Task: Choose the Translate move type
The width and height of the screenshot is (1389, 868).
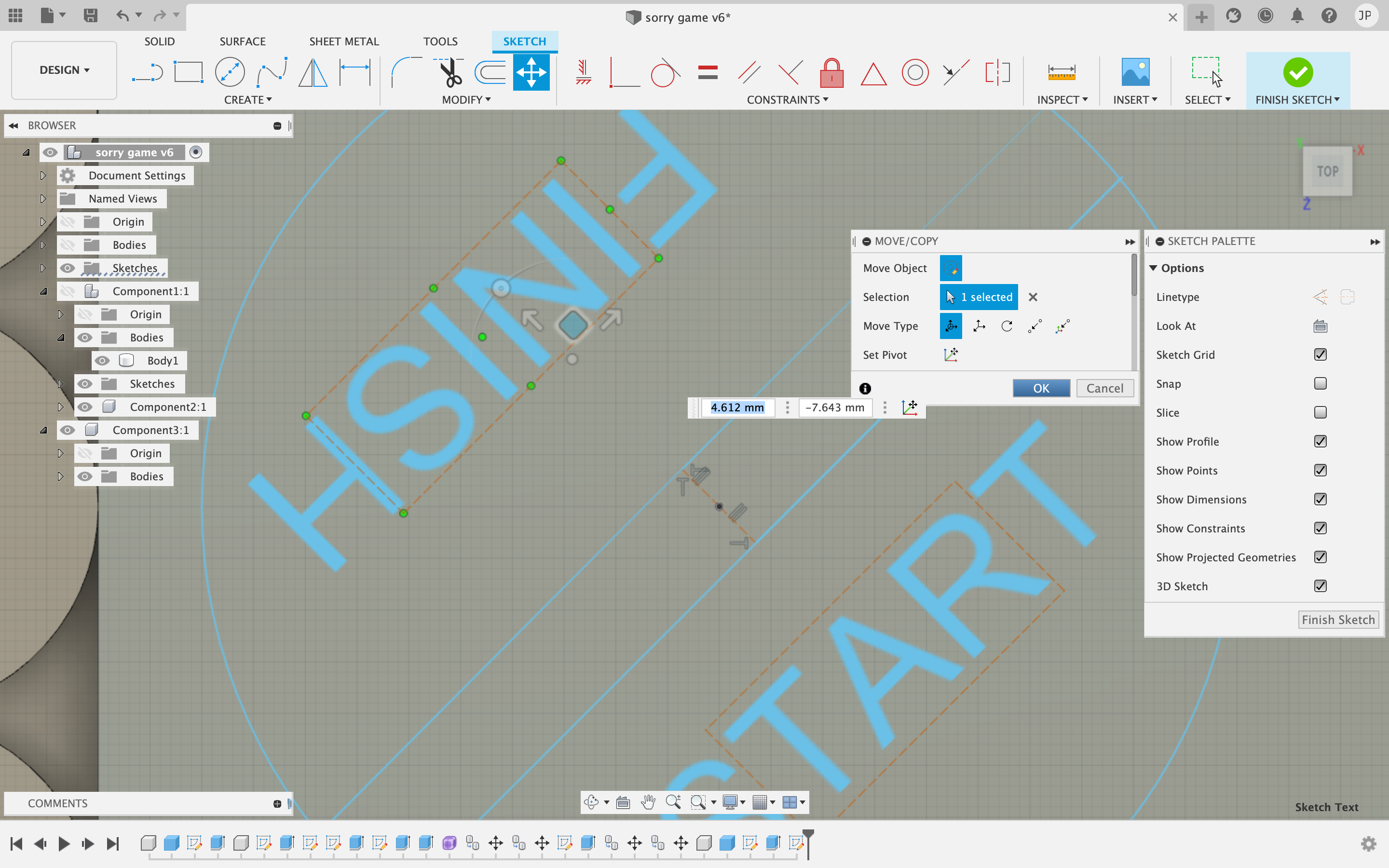Action: pyautogui.click(x=979, y=326)
